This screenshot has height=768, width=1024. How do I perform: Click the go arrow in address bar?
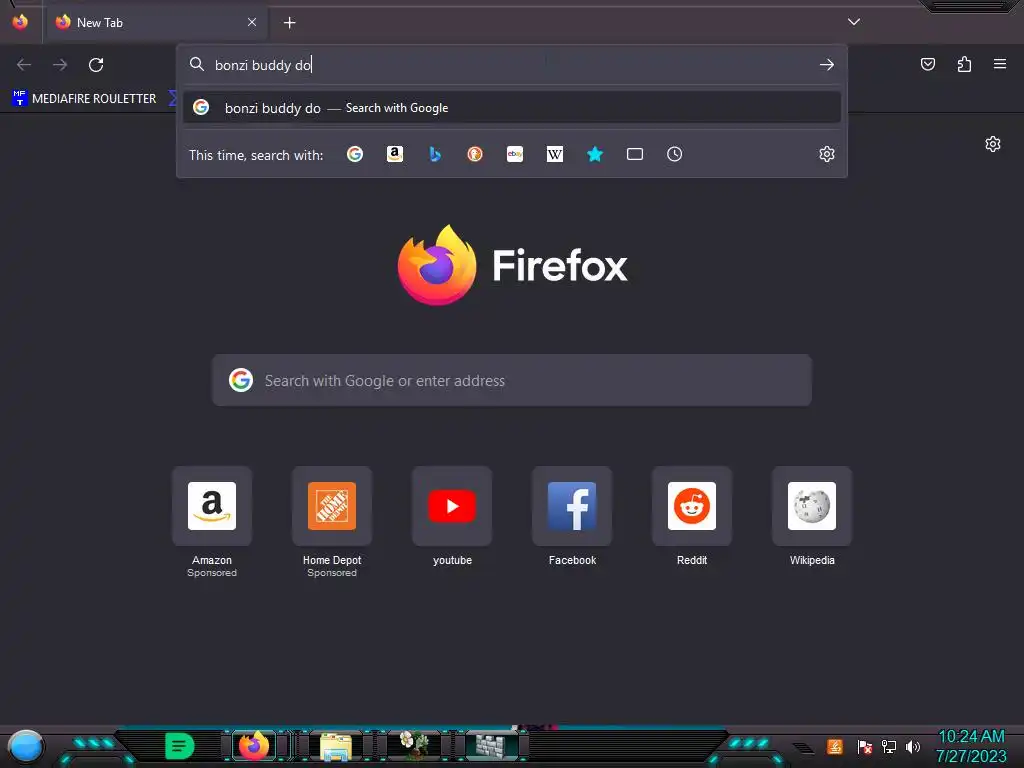click(x=827, y=65)
